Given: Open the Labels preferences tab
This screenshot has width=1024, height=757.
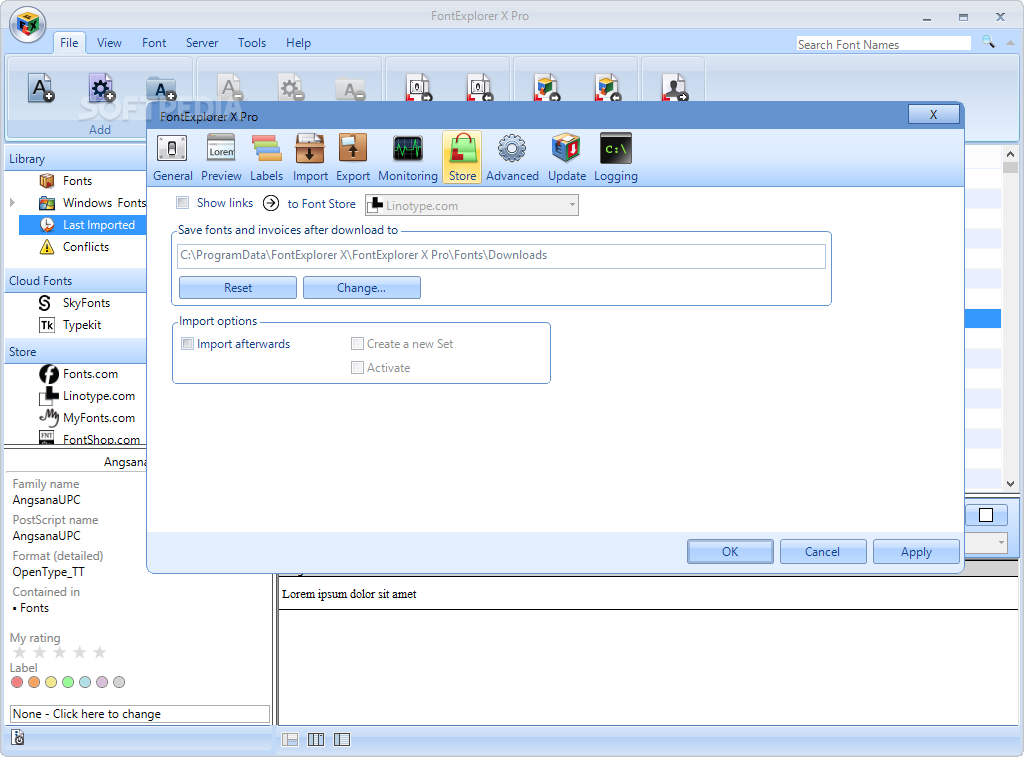Looking at the screenshot, I should tap(266, 157).
